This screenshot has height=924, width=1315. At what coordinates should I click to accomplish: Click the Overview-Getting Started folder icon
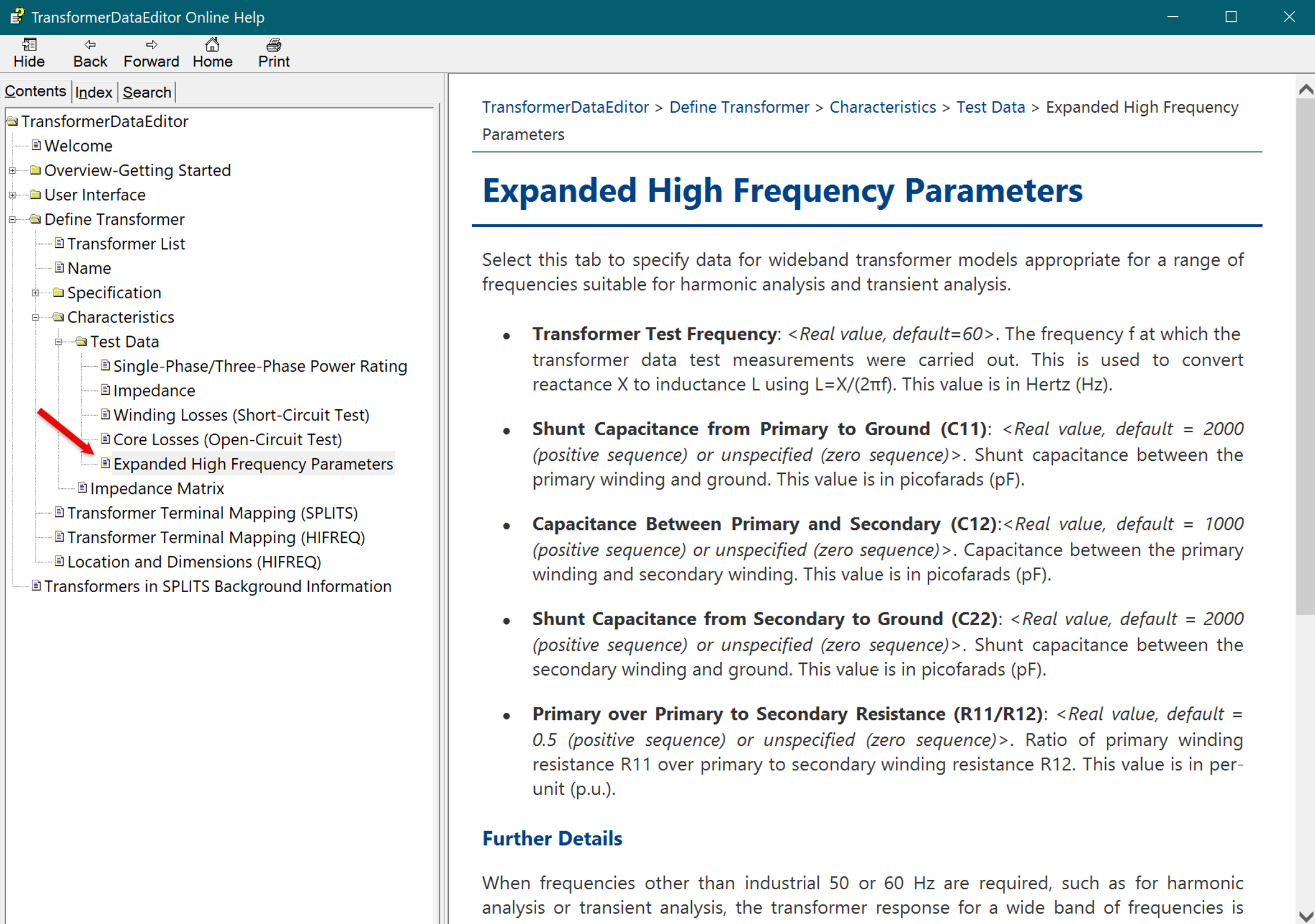click(35, 170)
